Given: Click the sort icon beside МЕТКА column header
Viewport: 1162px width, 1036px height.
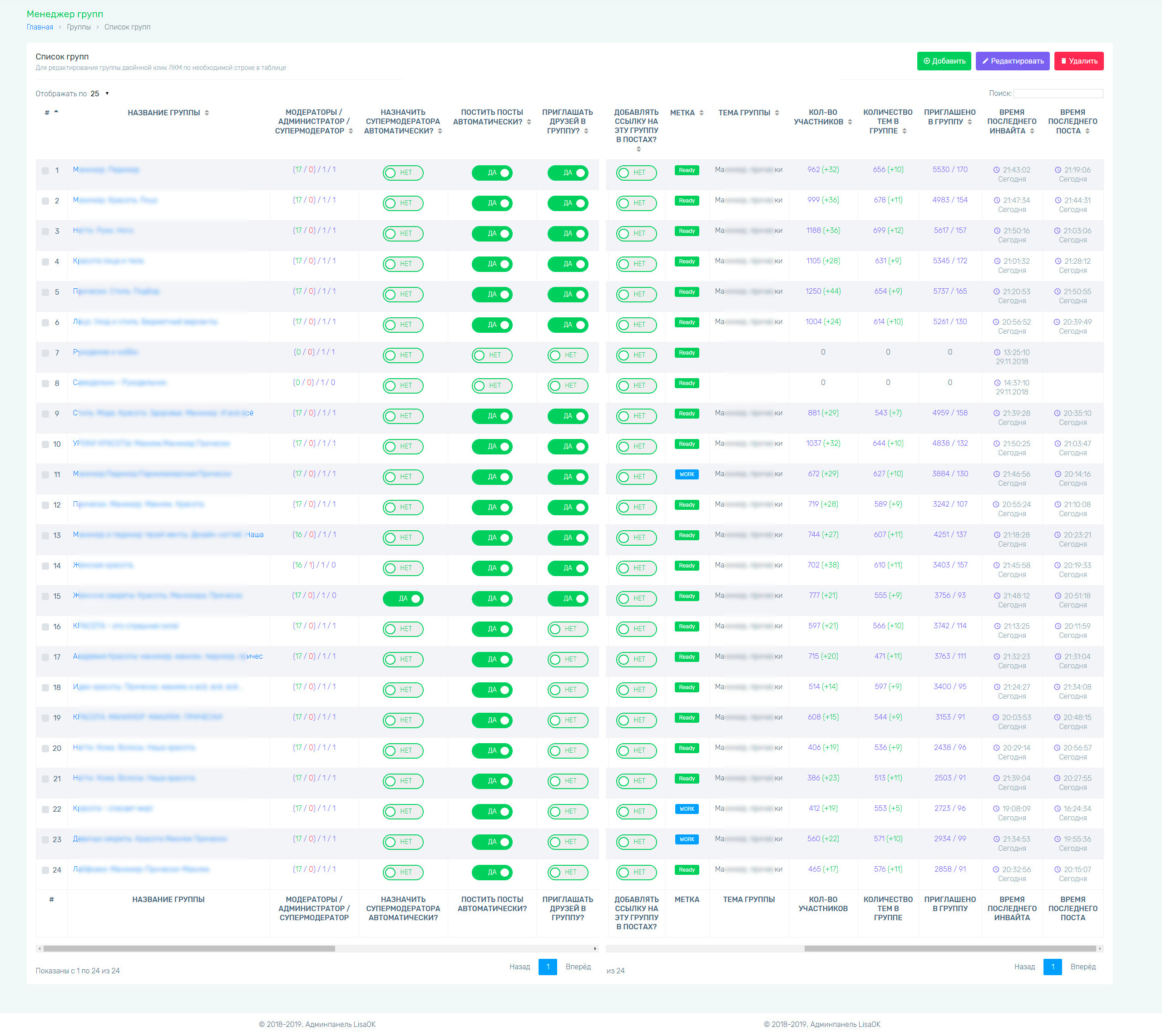Looking at the screenshot, I should tap(702, 113).
